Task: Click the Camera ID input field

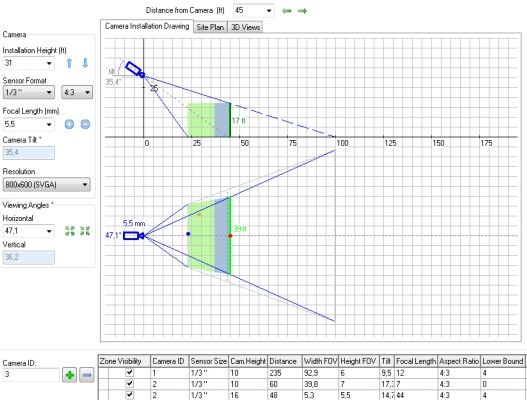Action: 31,374
